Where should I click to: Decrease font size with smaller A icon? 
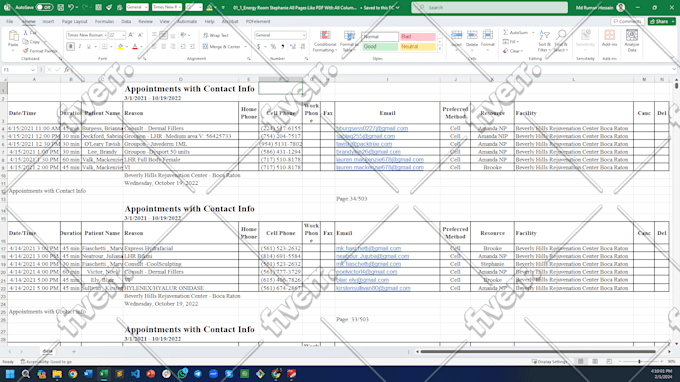click(x=140, y=35)
